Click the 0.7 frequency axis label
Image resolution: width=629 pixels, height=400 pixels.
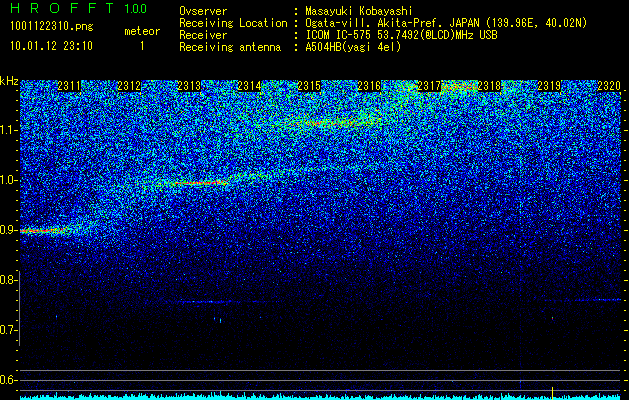click(x=8, y=330)
